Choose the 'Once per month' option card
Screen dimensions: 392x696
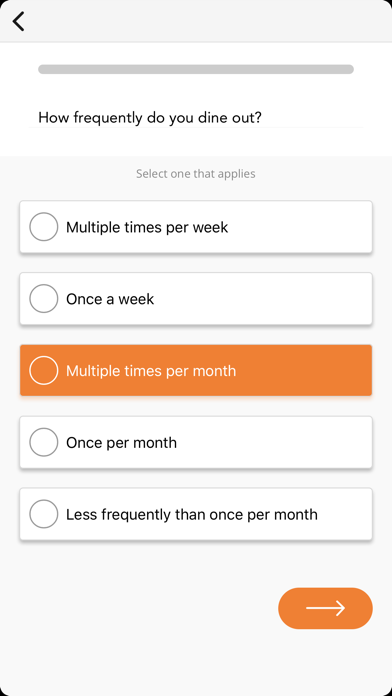click(196, 442)
